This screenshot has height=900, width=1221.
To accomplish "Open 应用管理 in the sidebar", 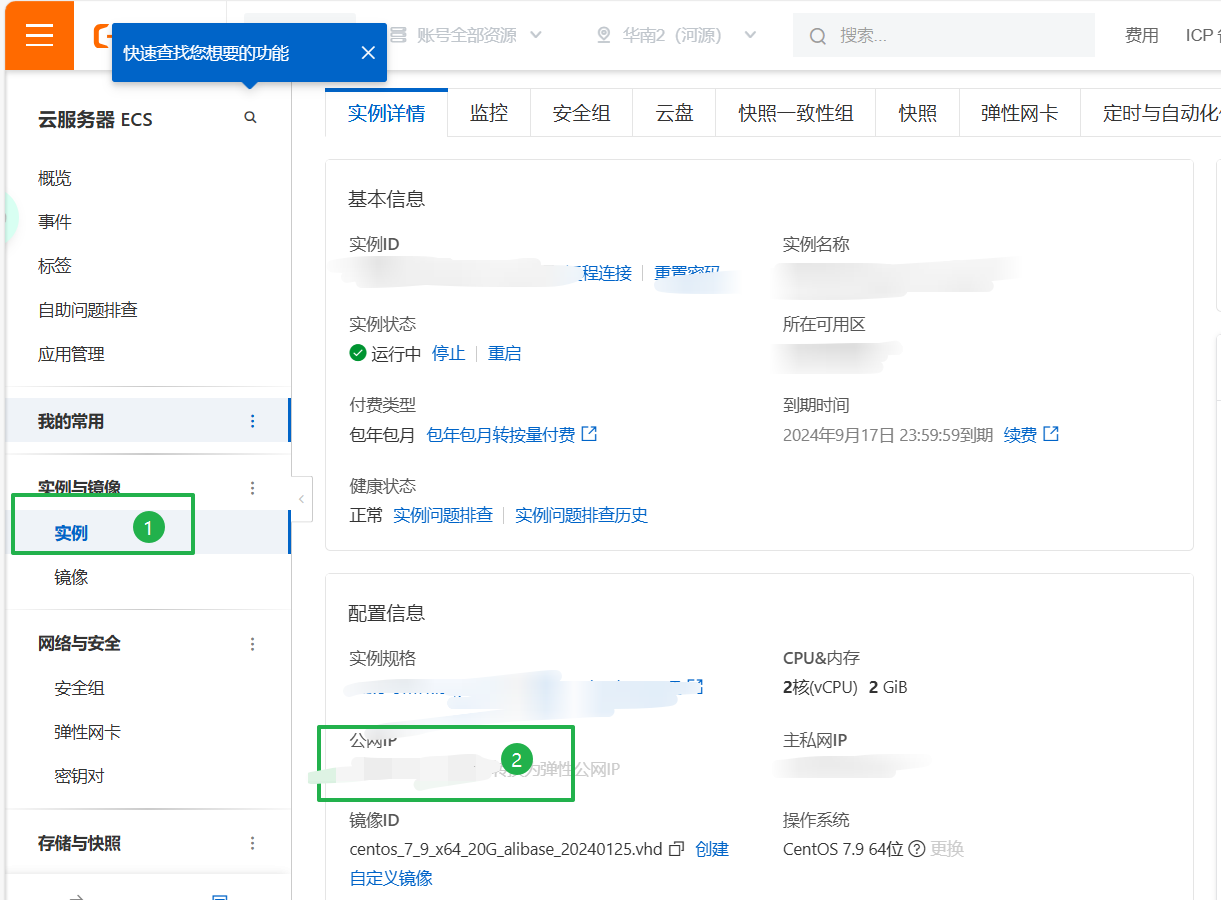I will (71, 354).
